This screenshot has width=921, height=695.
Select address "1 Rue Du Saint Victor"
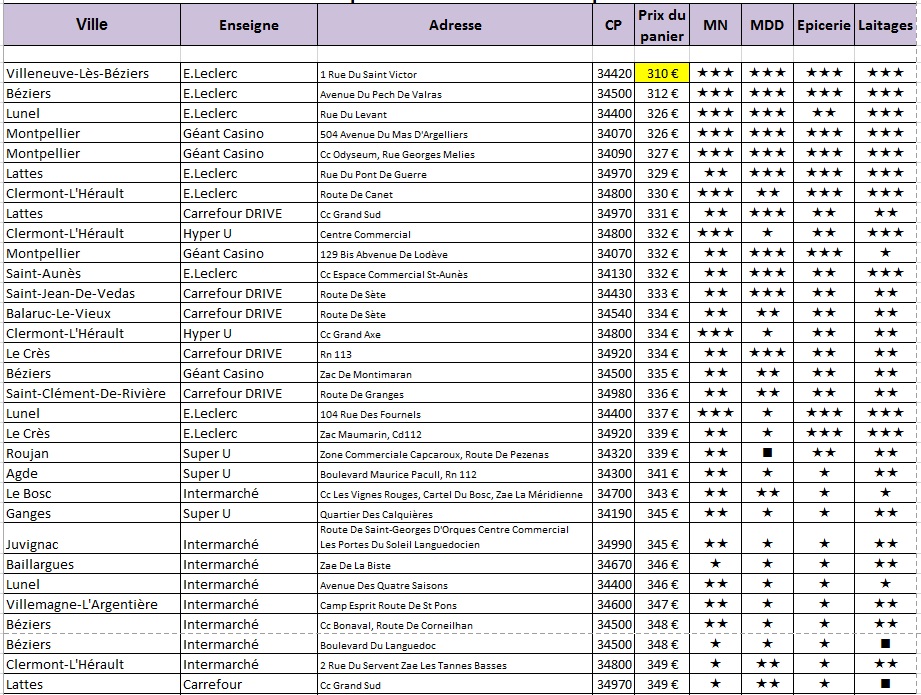pos(455,73)
